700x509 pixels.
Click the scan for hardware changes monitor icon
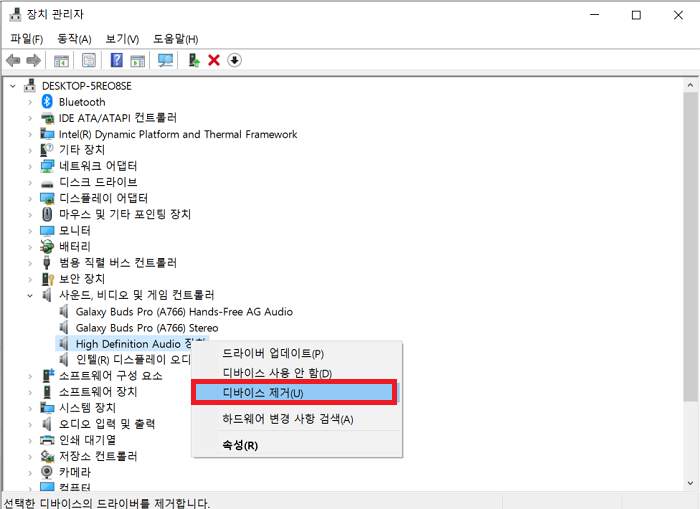[166, 60]
